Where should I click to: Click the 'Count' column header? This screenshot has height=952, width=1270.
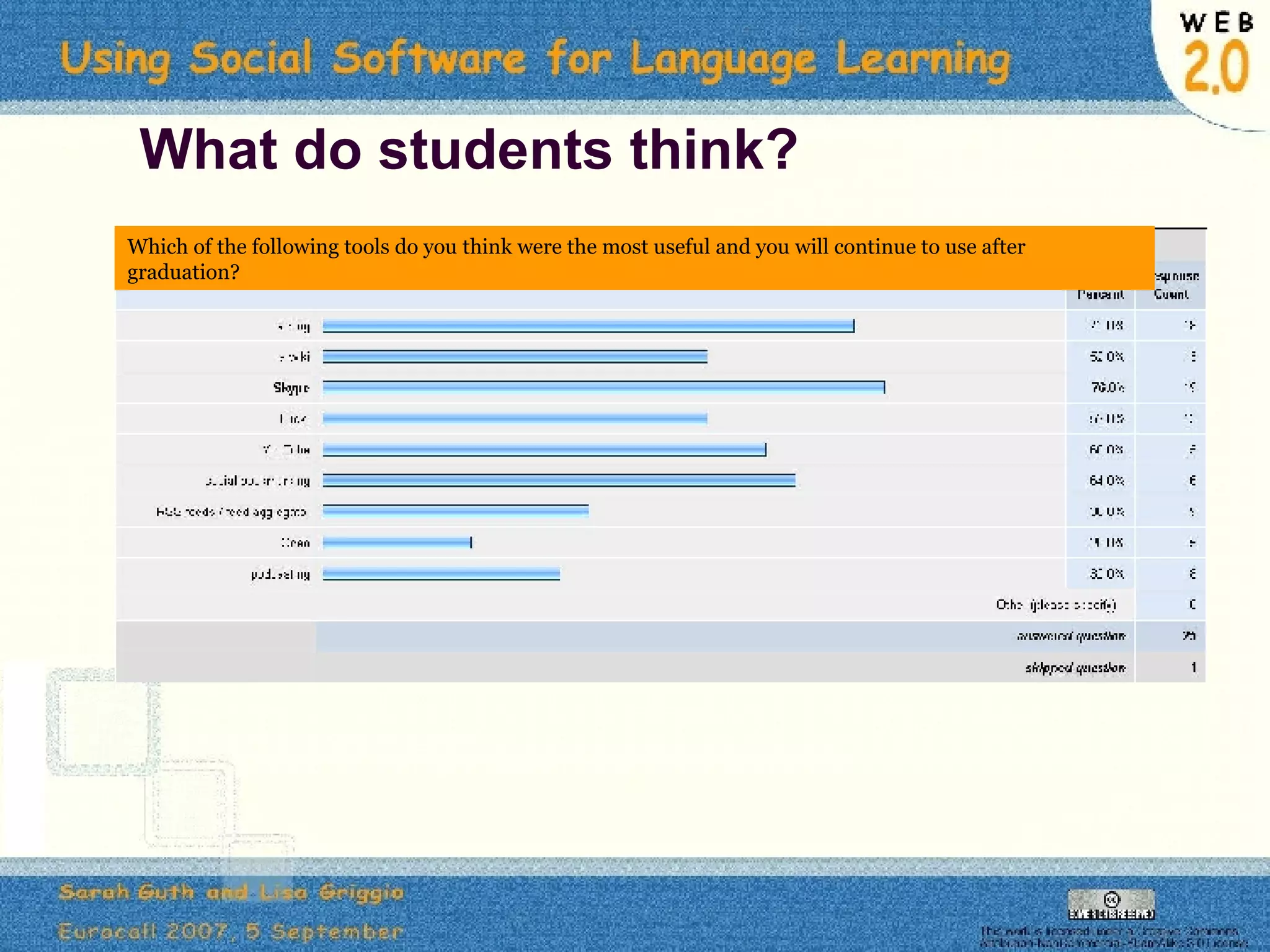point(1171,294)
